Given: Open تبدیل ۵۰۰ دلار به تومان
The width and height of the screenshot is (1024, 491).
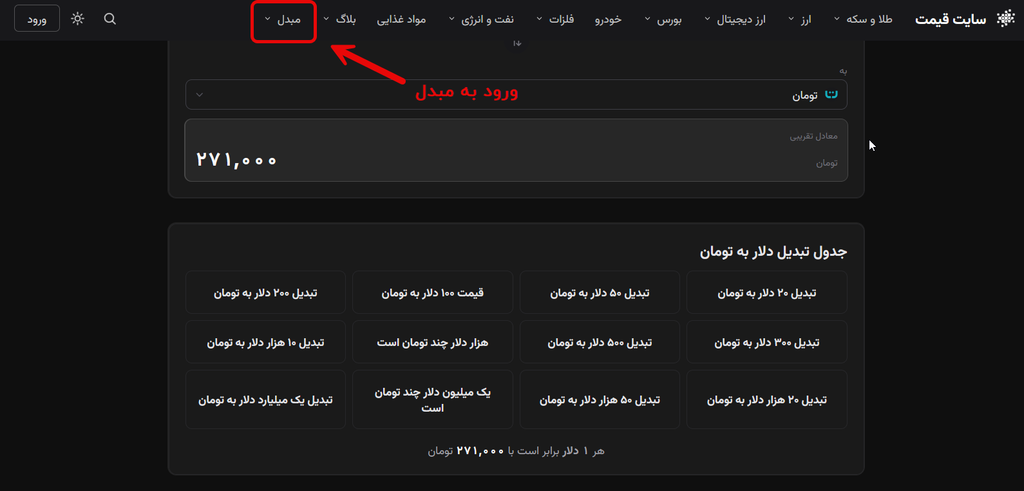Looking at the screenshot, I should (x=600, y=342).
